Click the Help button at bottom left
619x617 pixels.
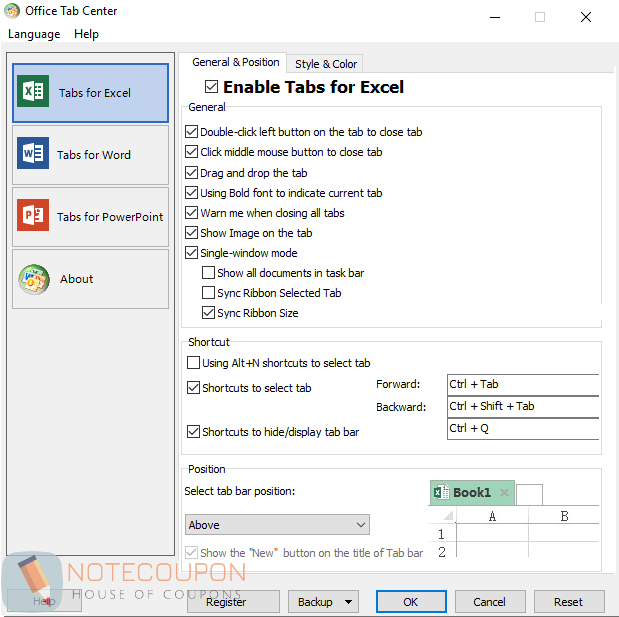pyautogui.click(x=44, y=601)
